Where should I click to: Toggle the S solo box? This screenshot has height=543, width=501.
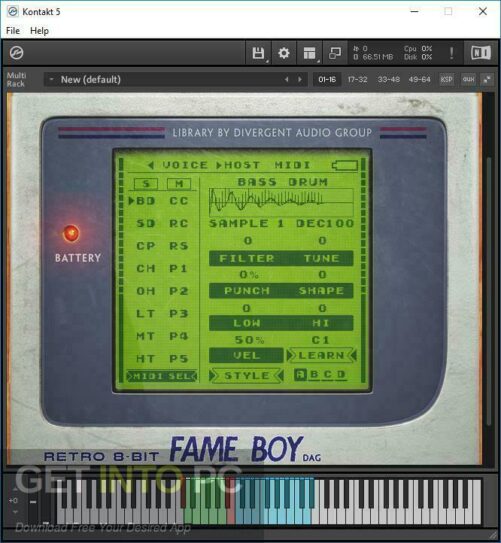coord(146,184)
